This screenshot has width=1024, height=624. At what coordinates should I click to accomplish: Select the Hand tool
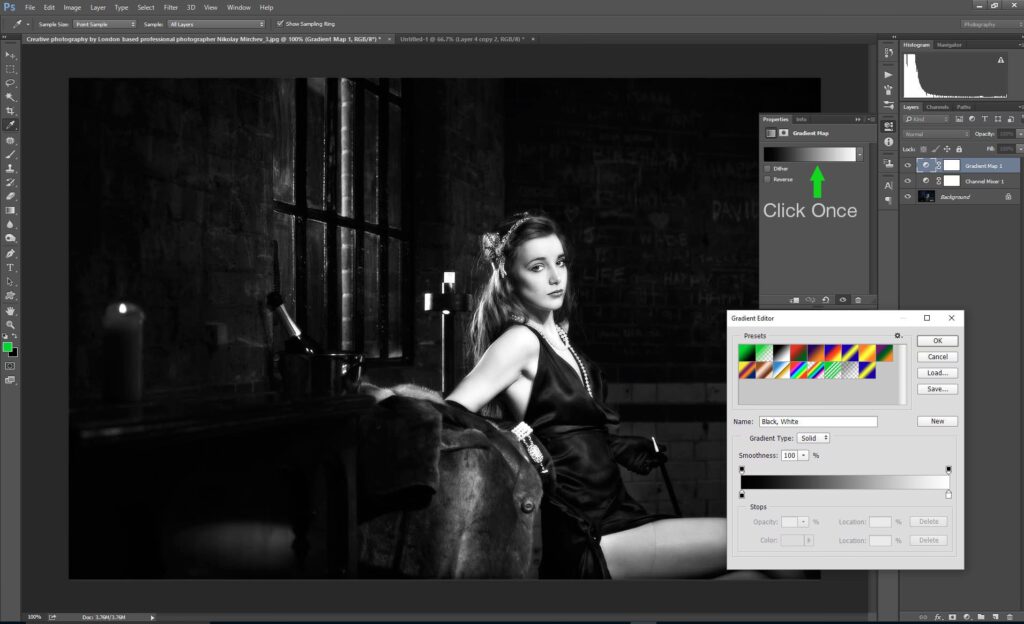coord(10,311)
